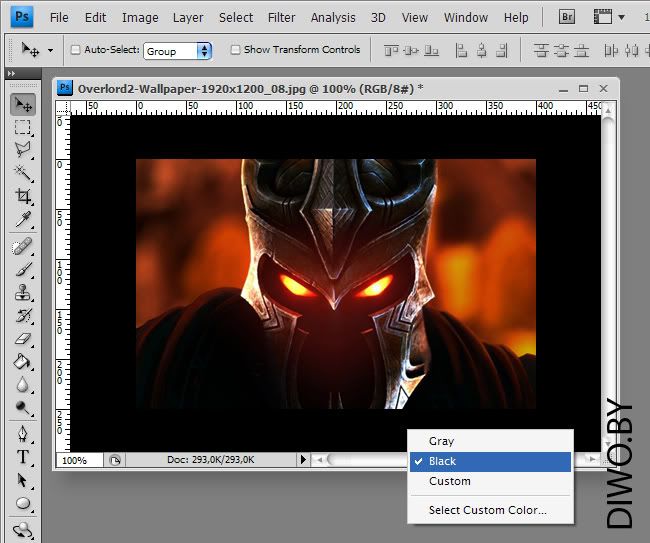
Task: Click the 100% zoom level field
Action: pyautogui.click(x=80, y=460)
